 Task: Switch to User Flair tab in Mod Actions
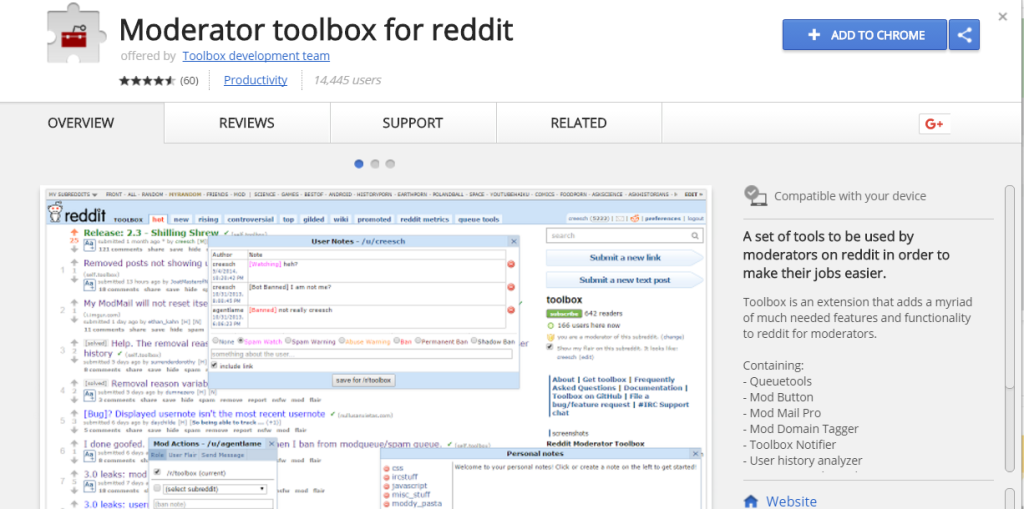[x=182, y=455]
